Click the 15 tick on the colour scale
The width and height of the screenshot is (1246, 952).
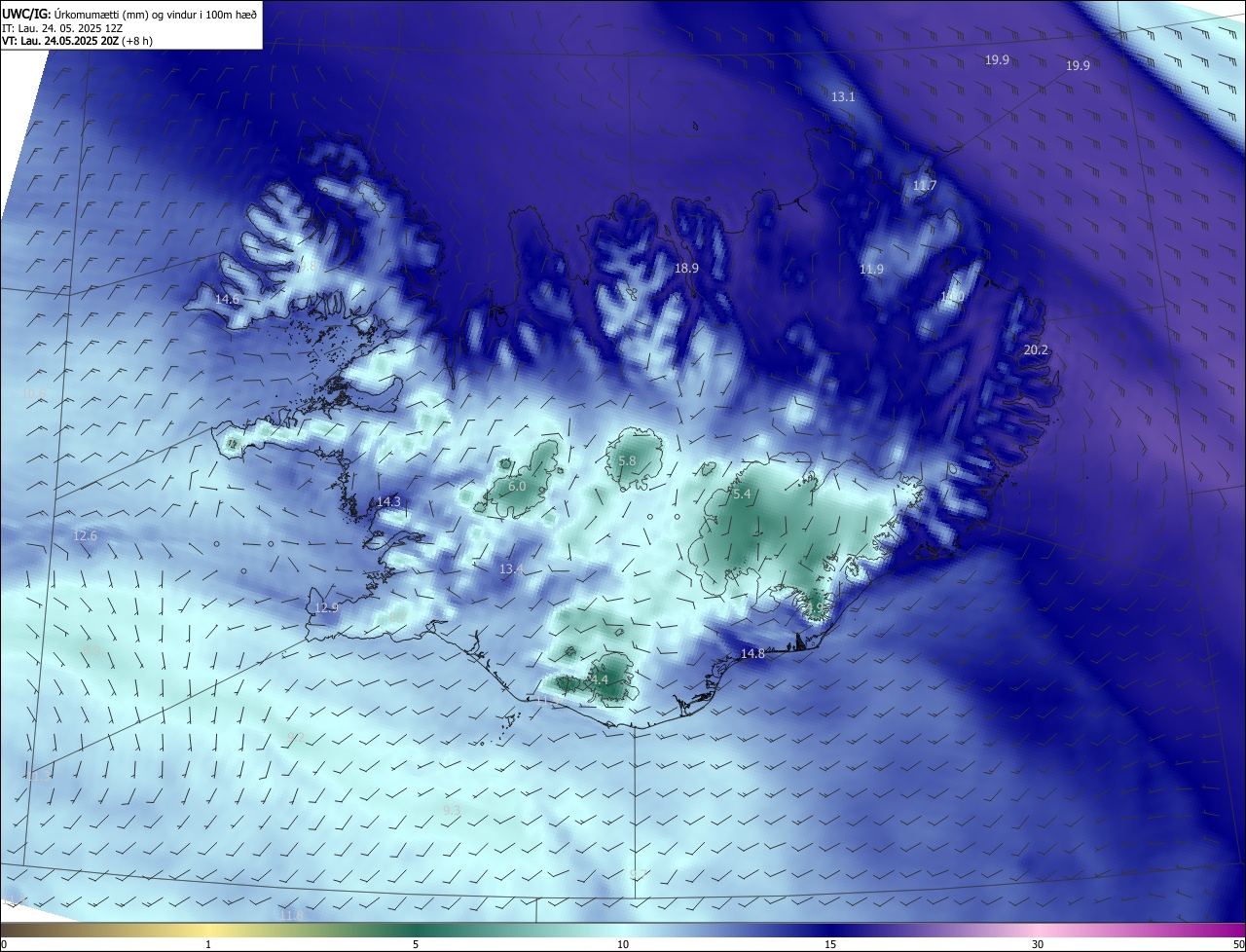click(830, 944)
